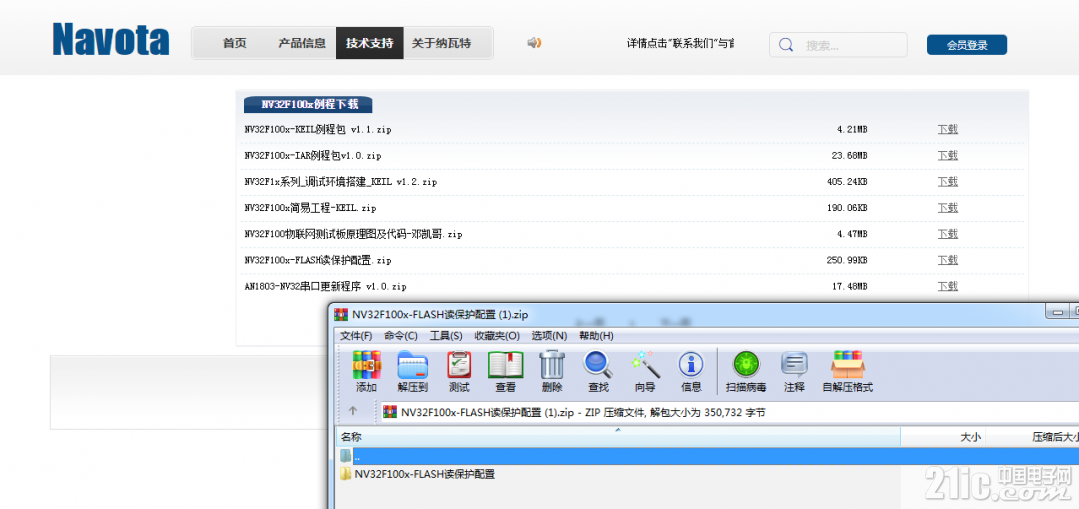Click the search magnifier icon on Navota page

(787, 45)
